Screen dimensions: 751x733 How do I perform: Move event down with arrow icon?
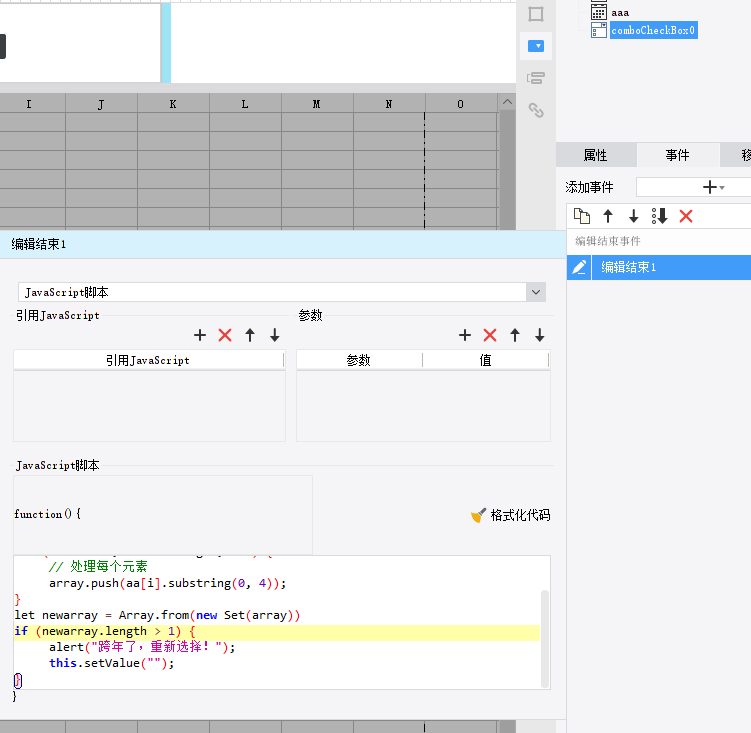tap(633, 216)
